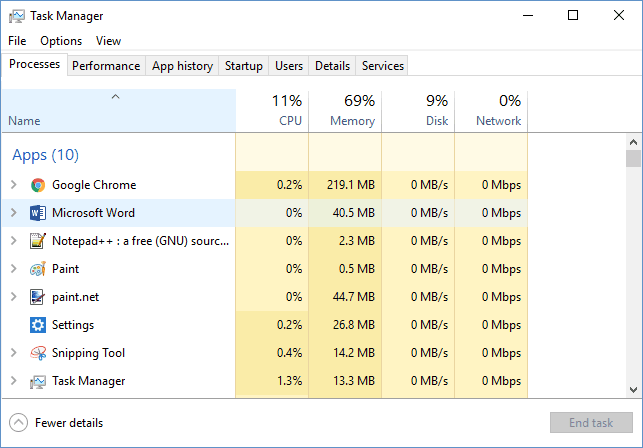The image size is (643, 448).
Task: Open the Options menu
Action: tap(61, 41)
